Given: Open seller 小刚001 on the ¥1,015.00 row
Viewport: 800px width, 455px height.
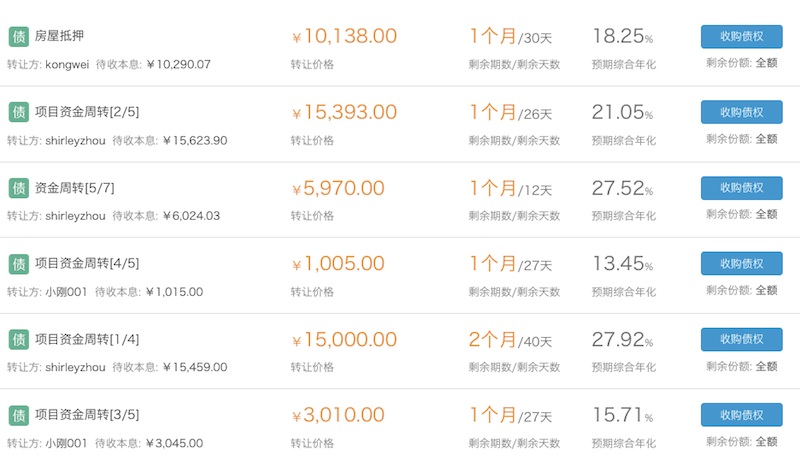Looking at the screenshot, I should coord(66,292).
